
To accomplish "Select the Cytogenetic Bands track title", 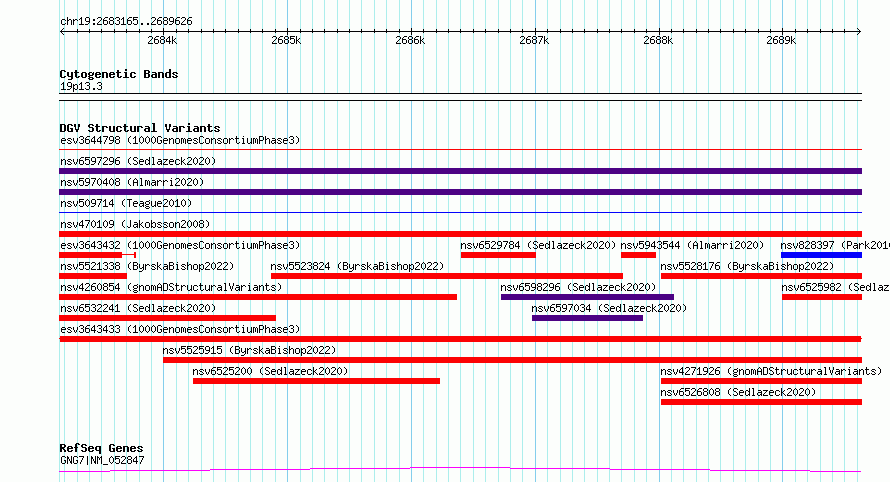I will 119,74.
